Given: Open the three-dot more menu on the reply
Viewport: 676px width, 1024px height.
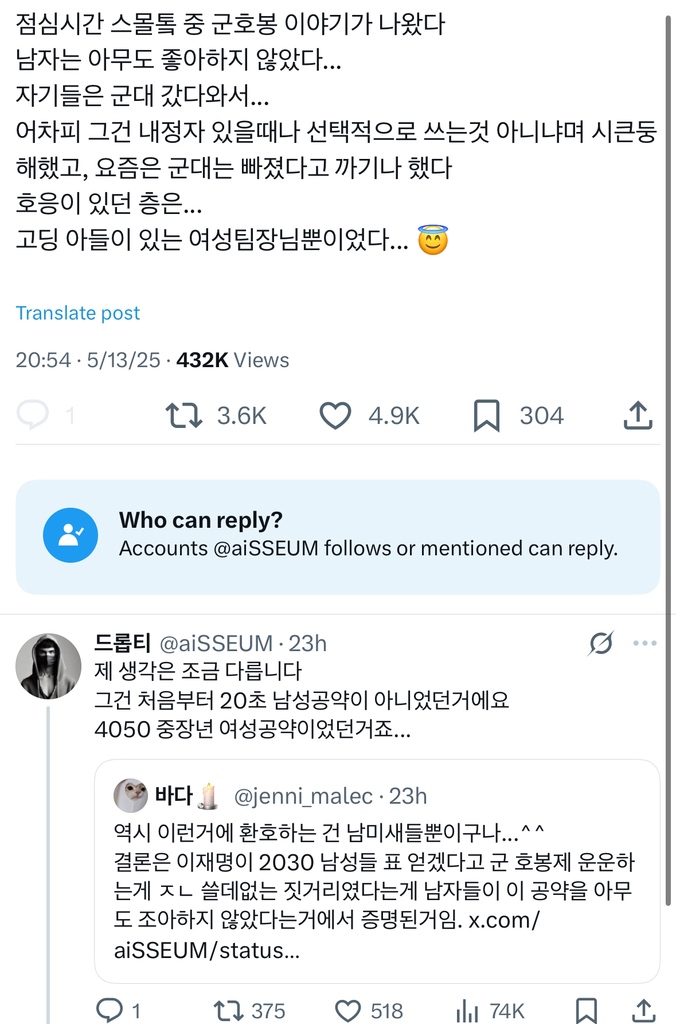Looking at the screenshot, I should tap(647, 644).
